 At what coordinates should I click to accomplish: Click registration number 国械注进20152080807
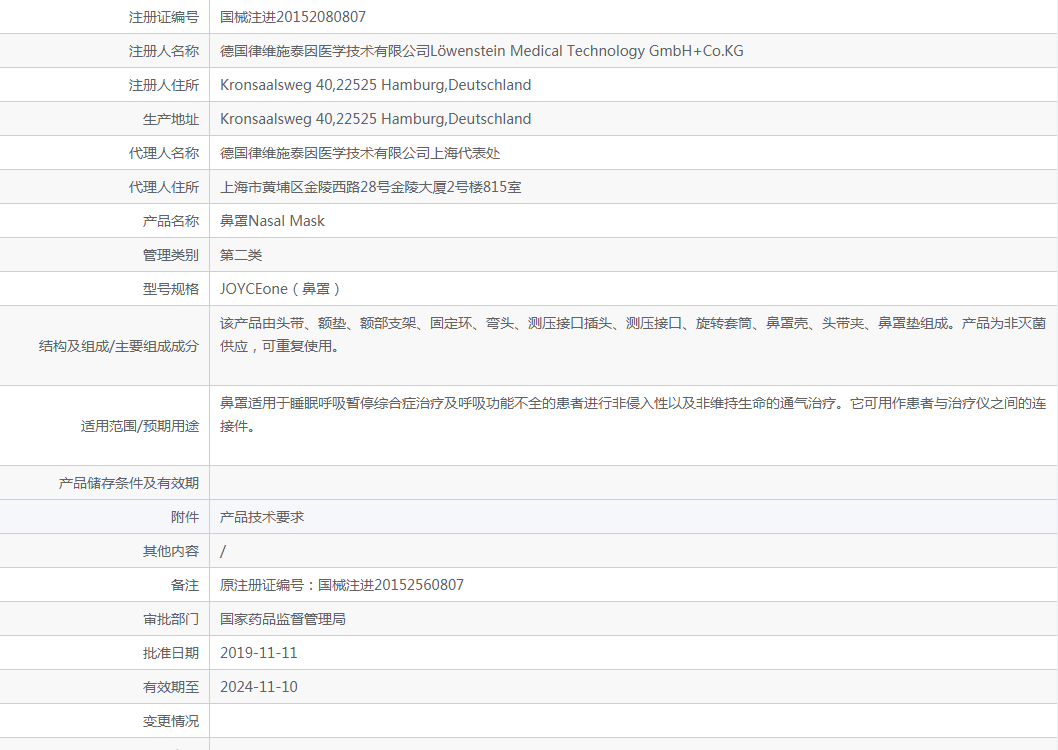293,17
